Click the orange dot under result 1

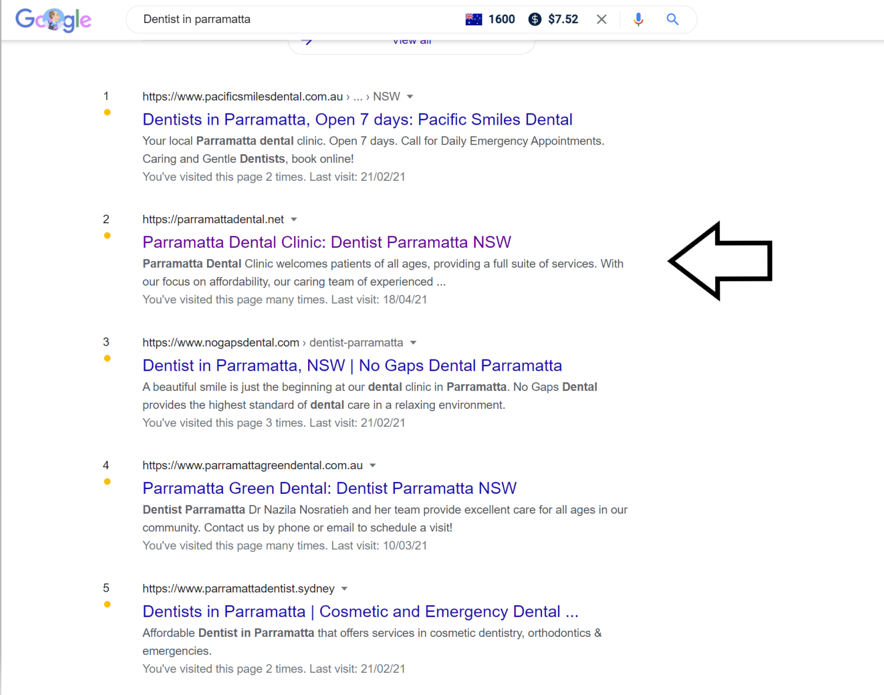pyautogui.click(x=107, y=112)
